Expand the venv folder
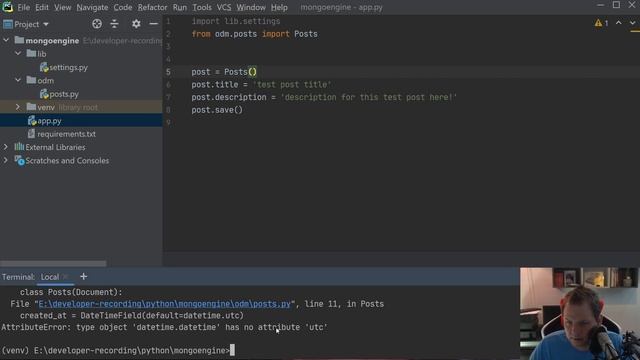Image resolution: width=640 pixels, height=360 pixels. [18, 107]
